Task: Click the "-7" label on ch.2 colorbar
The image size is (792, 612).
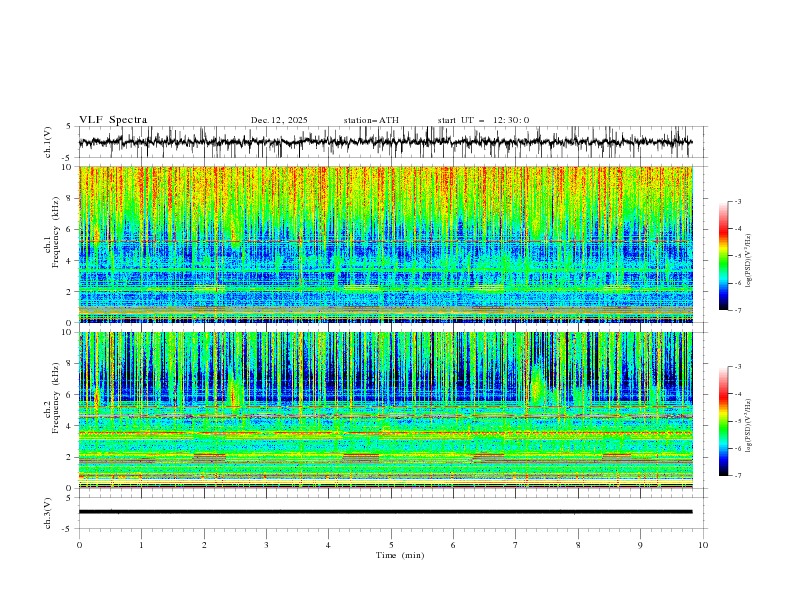Action: point(737,476)
